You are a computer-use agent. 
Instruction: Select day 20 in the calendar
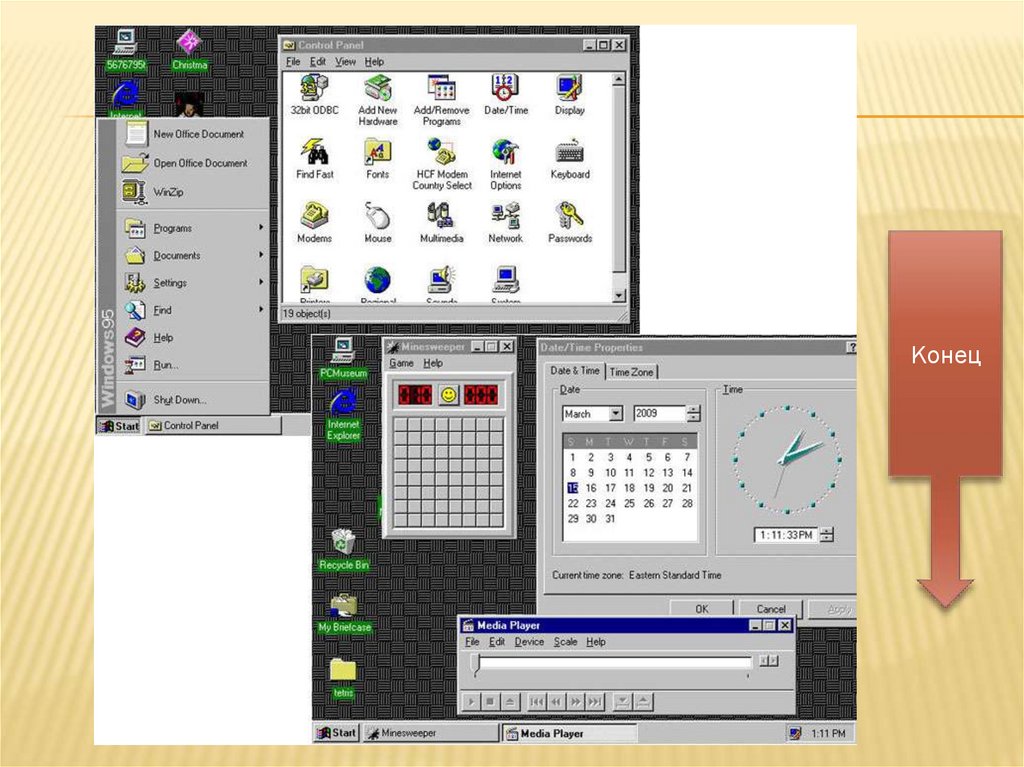coord(667,488)
